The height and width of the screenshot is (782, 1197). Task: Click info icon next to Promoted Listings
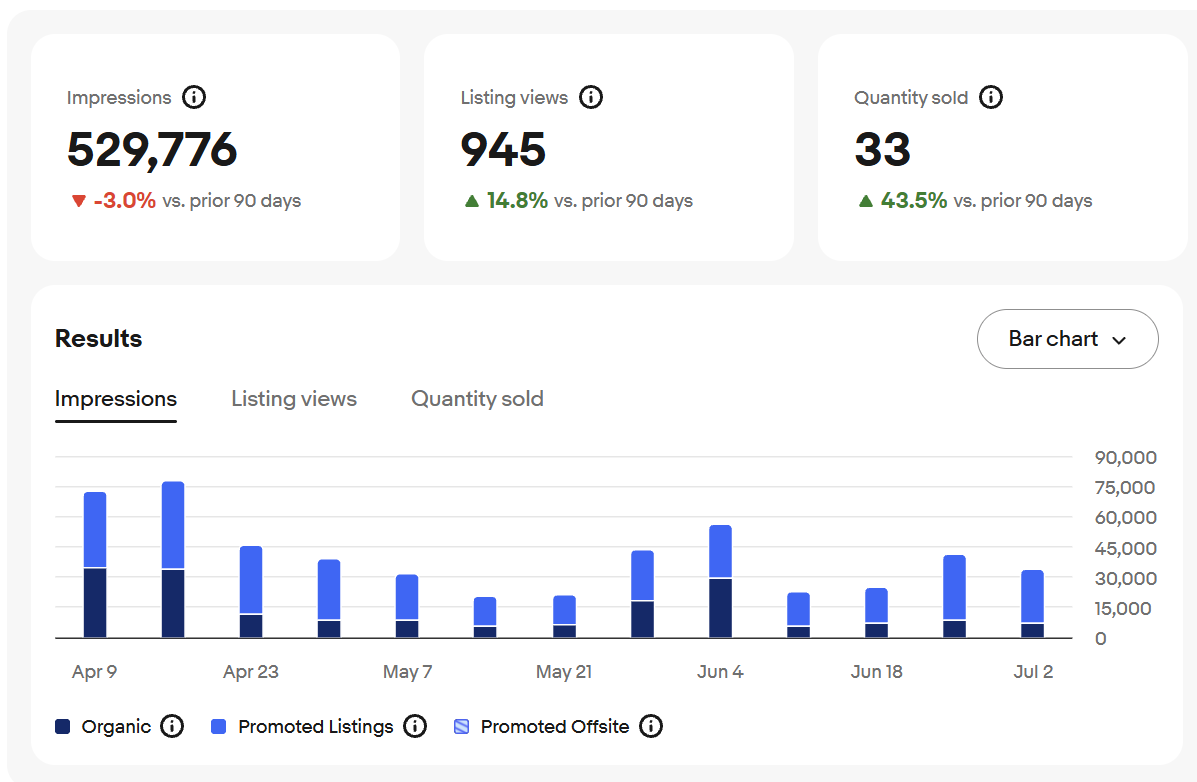click(x=415, y=727)
